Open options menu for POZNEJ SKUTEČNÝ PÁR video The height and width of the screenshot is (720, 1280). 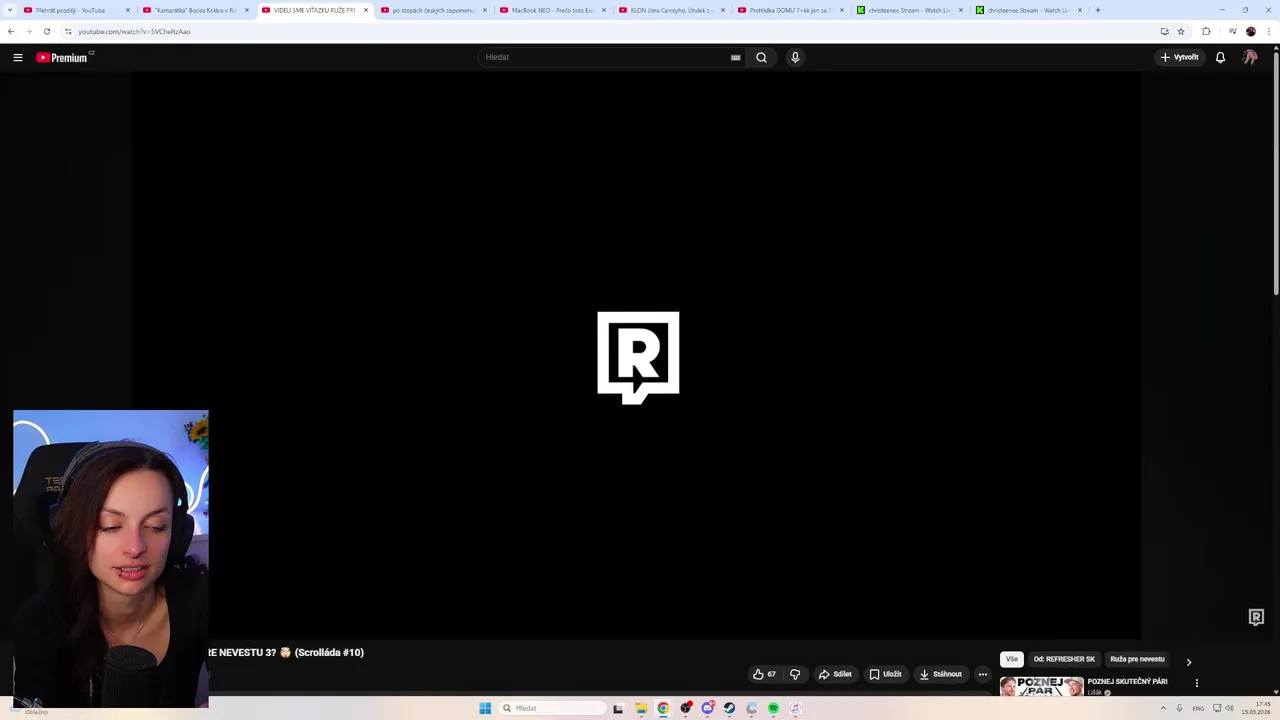click(x=1196, y=683)
